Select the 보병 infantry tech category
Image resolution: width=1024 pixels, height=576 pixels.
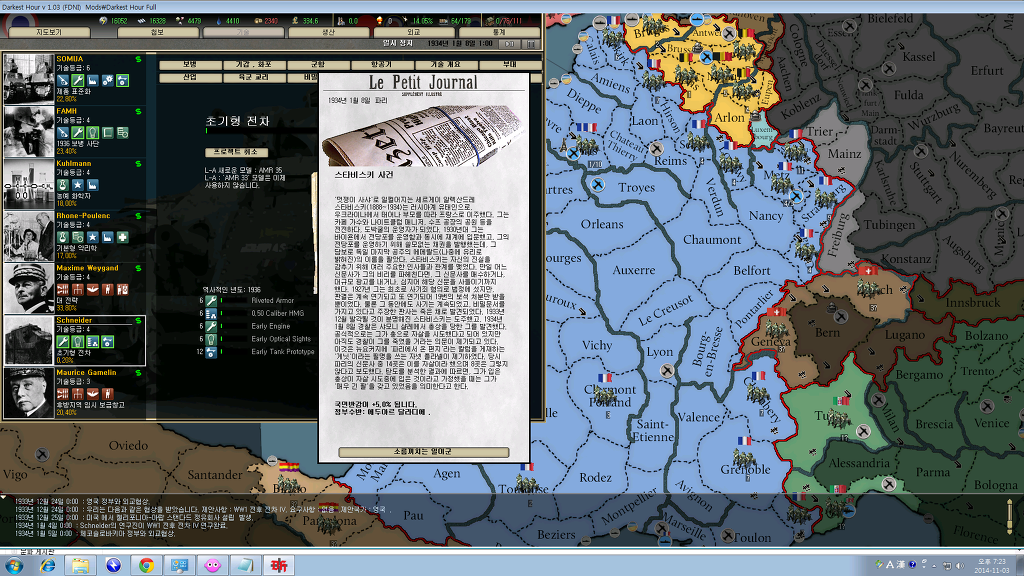coord(189,65)
